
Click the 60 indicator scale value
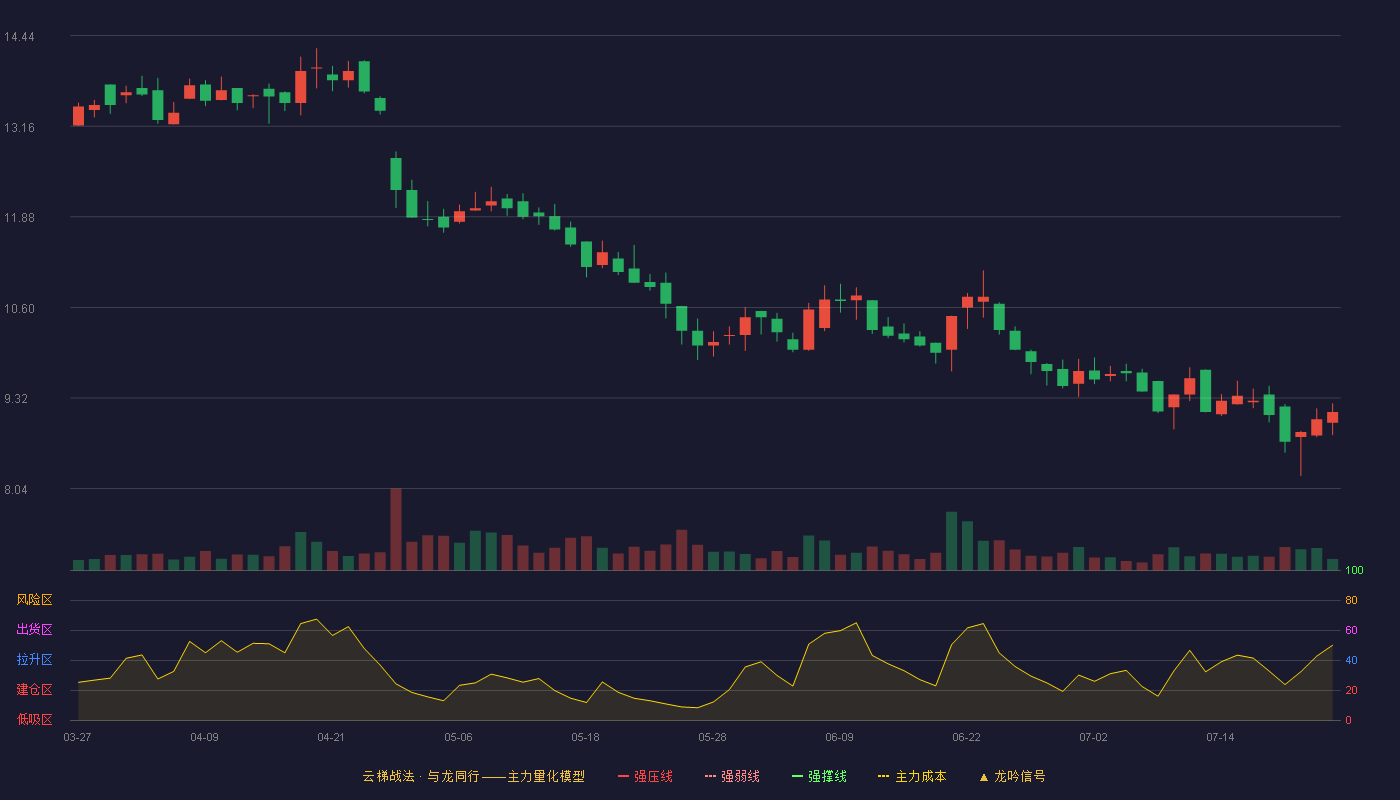click(1351, 630)
